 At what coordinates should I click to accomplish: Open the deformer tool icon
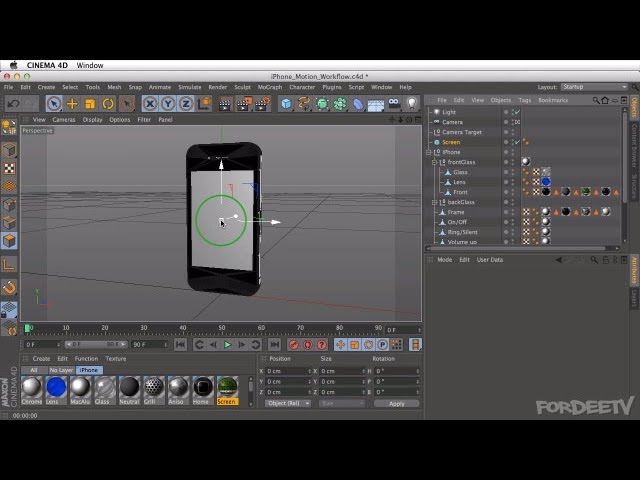[358, 104]
